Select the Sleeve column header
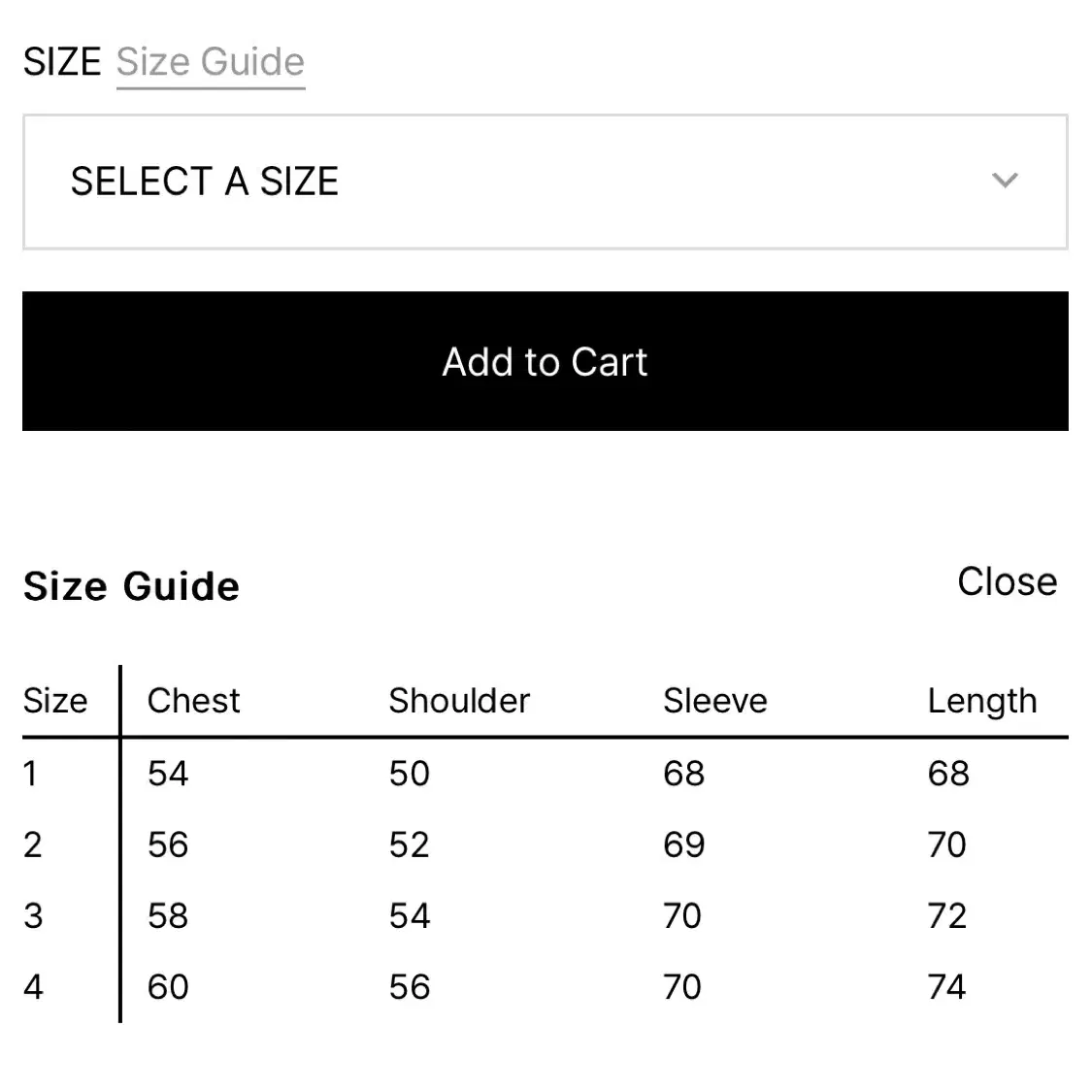The height and width of the screenshot is (1092, 1092). [x=715, y=701]
